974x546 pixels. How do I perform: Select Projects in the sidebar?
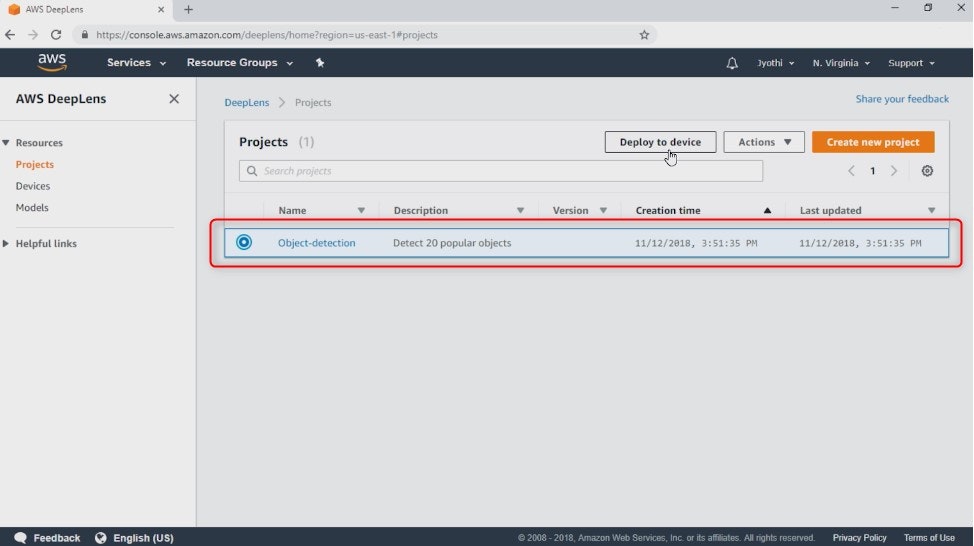(35, 164)
